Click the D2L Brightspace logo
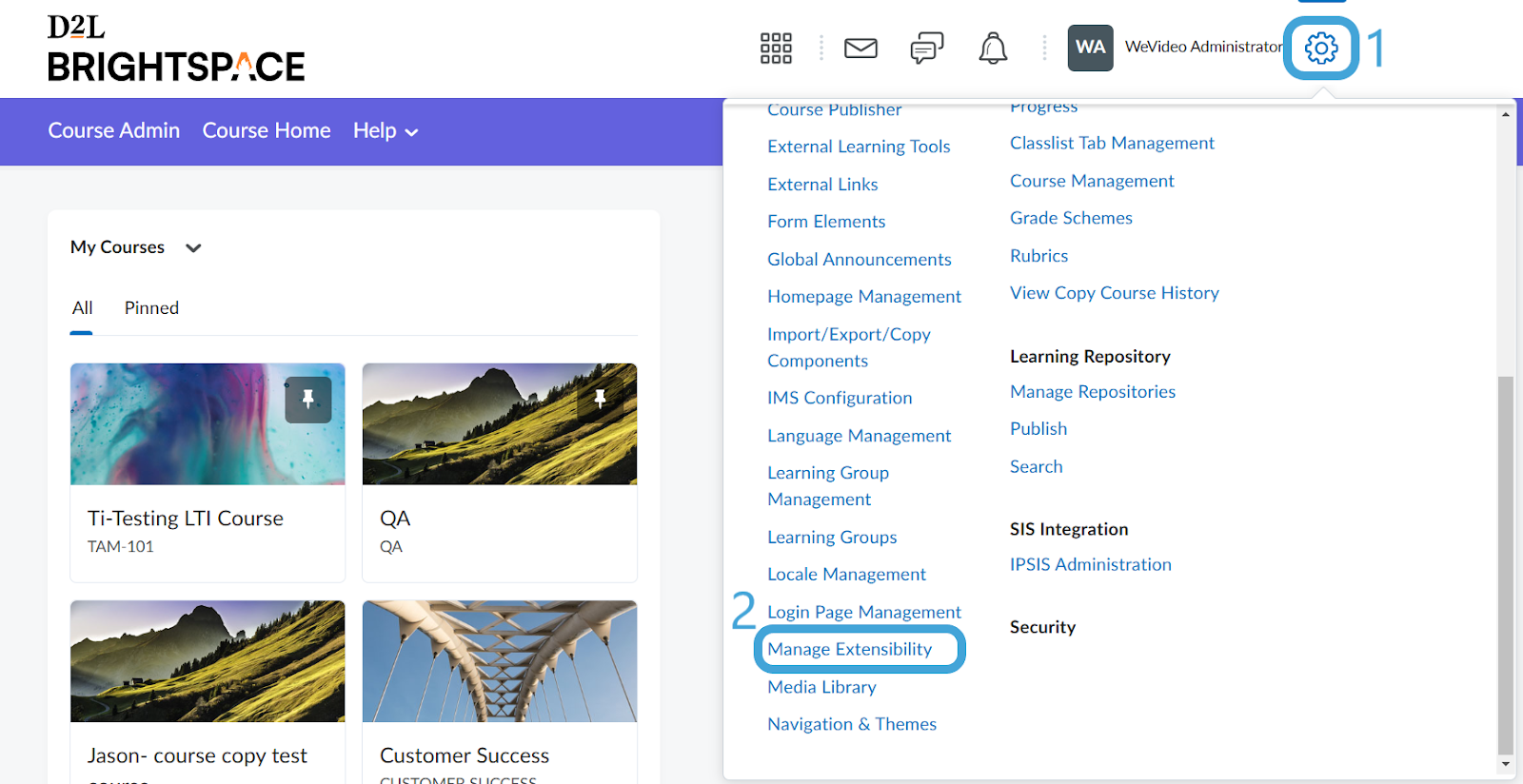The image size is (1523, 784). [176, 49]
